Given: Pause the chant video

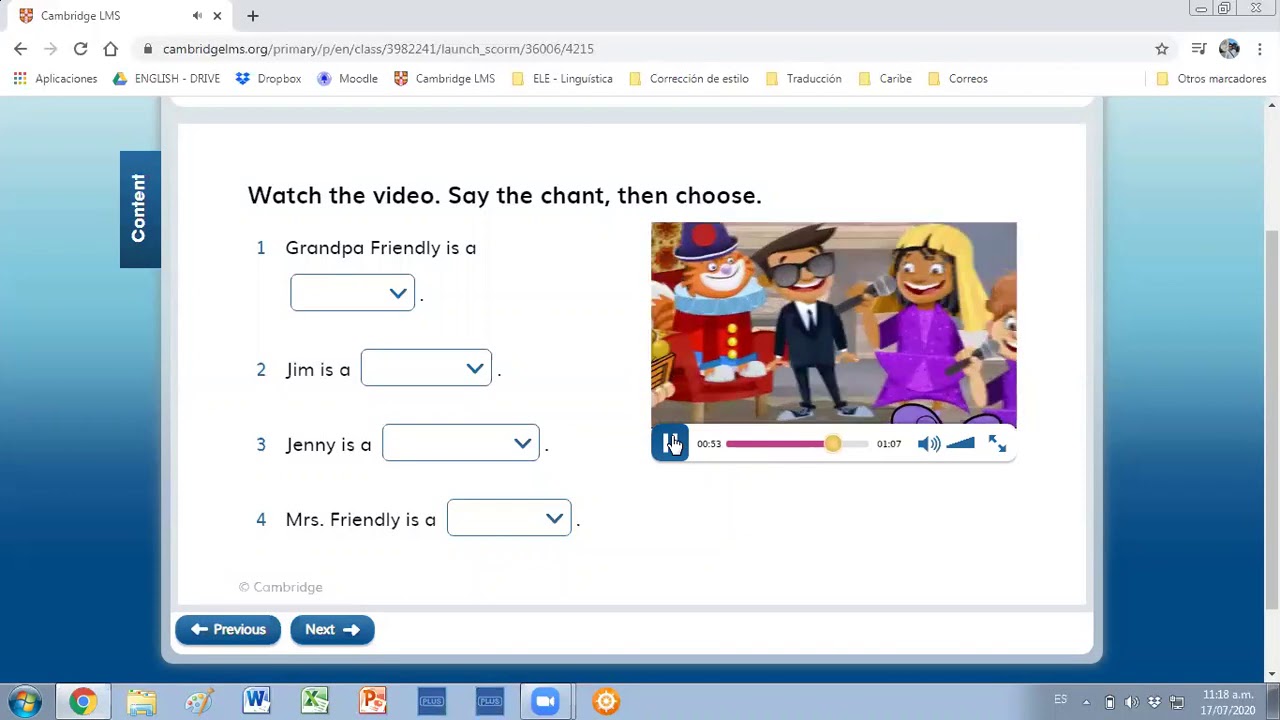Looking at the screenshot, I should click(x=669, y=443).
